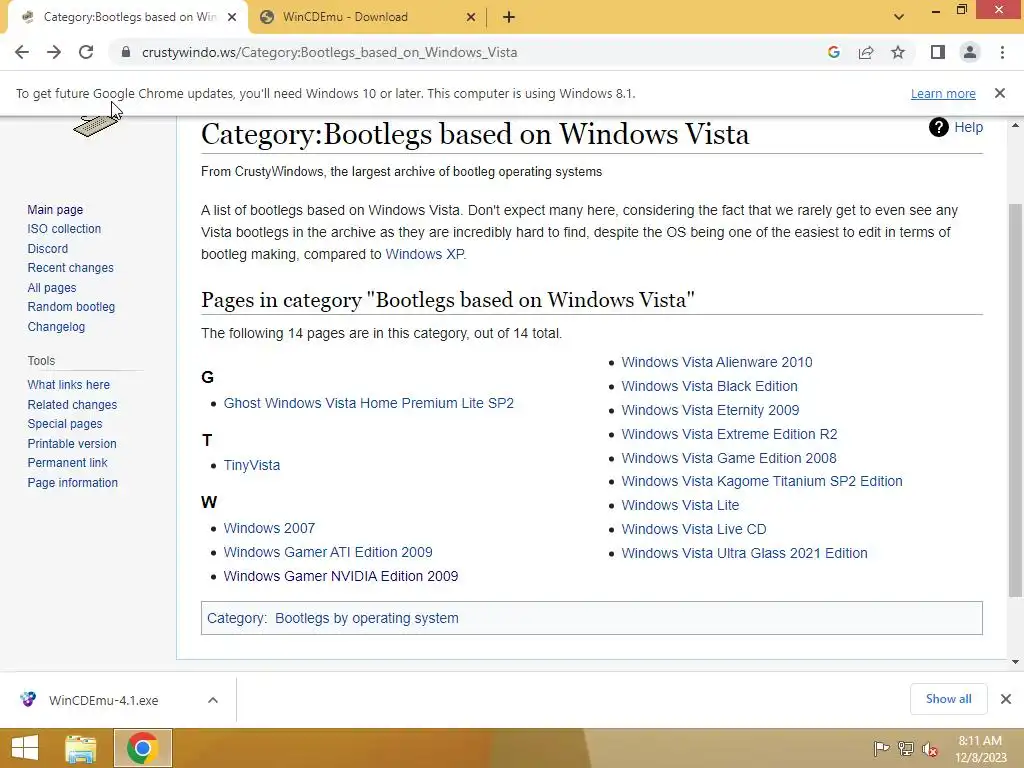
Task: Open What links here tool
Action: (x=69, y=385)
